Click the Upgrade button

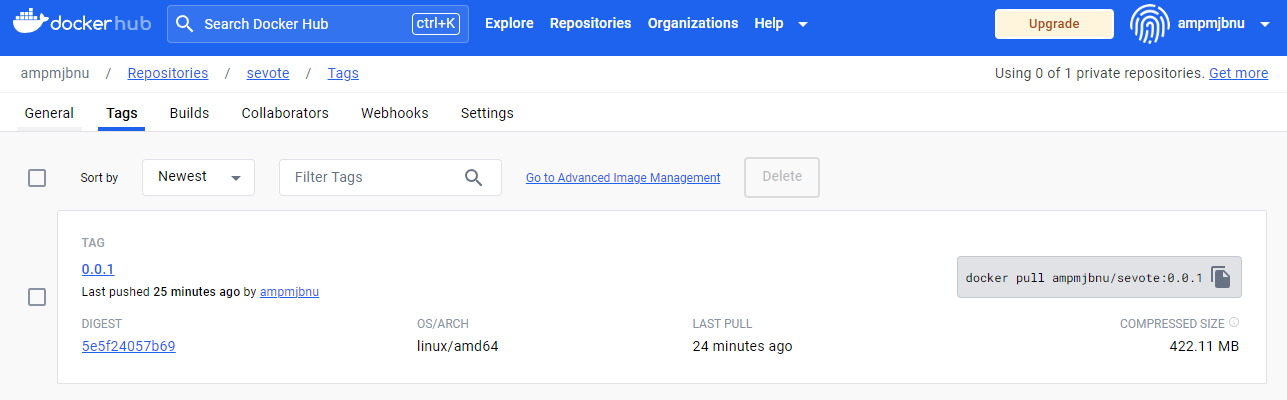click(1054, 24)
